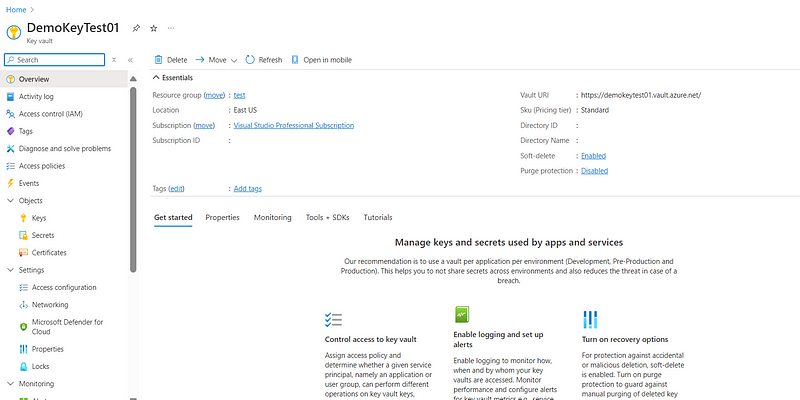
Task: Click the Access control (IAM) people icon
Action: coord(10,114)
